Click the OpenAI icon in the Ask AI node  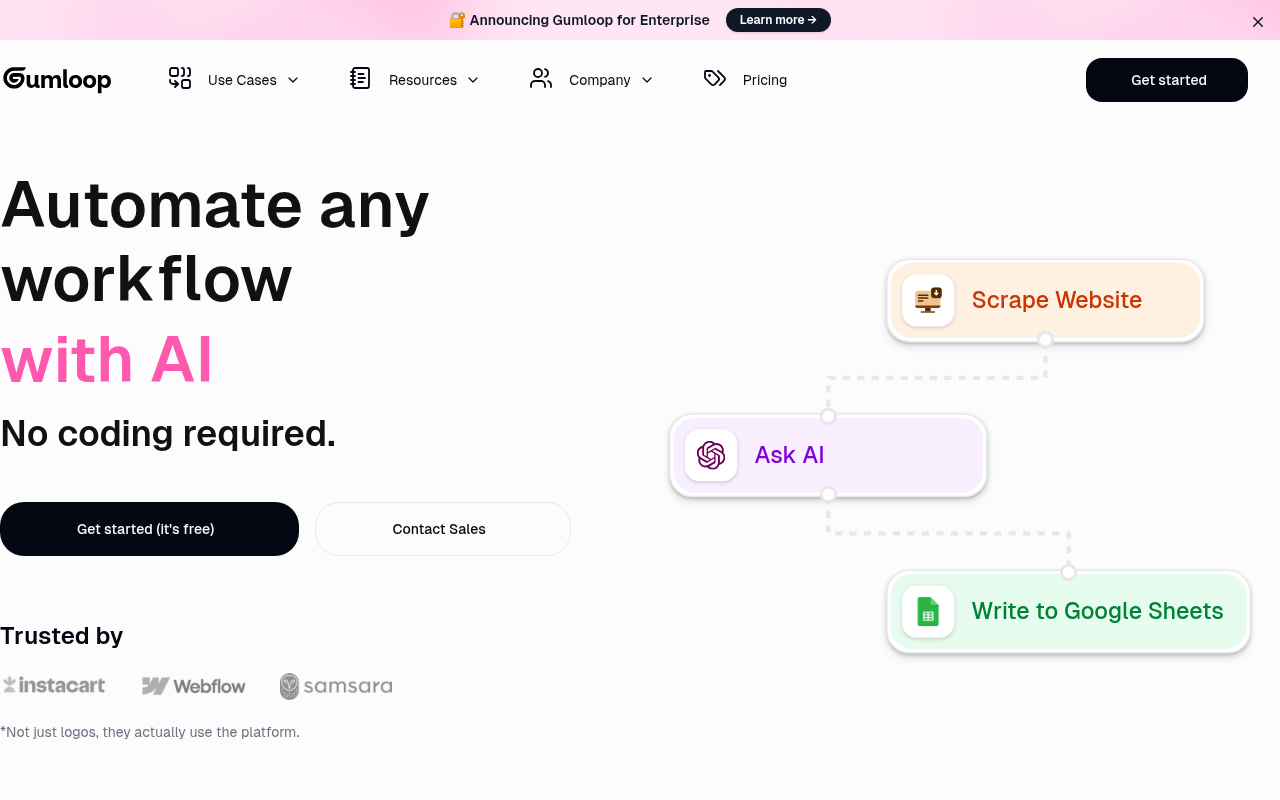click(x=710, y=455)
